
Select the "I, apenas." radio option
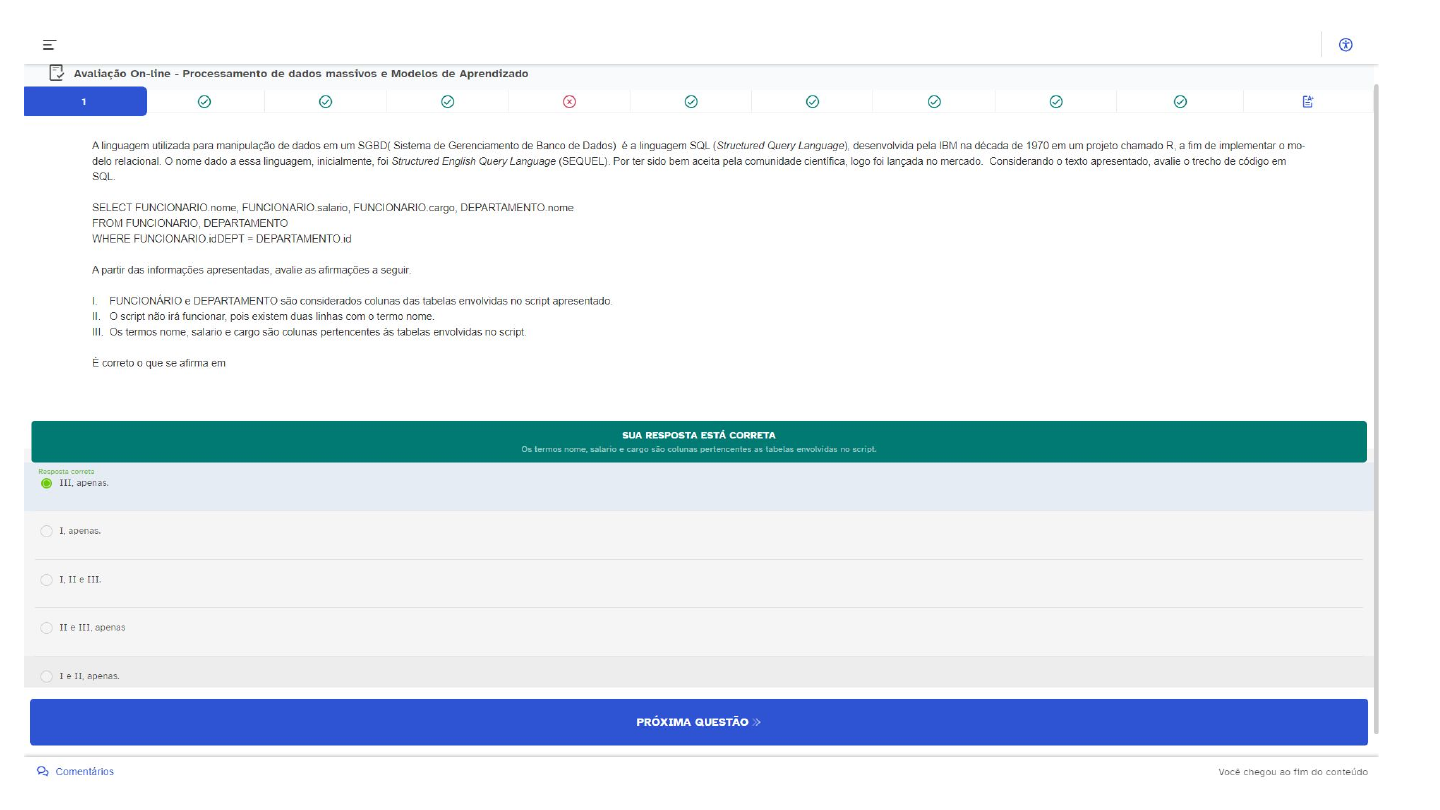point(47,531)
